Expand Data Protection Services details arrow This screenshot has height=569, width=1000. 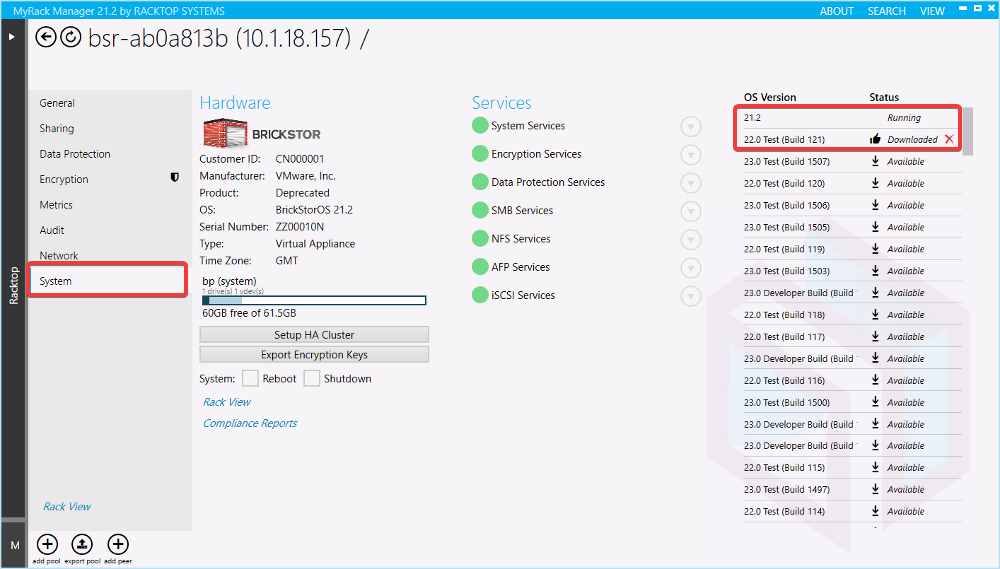pyautogui.click(x=691, y=183)
